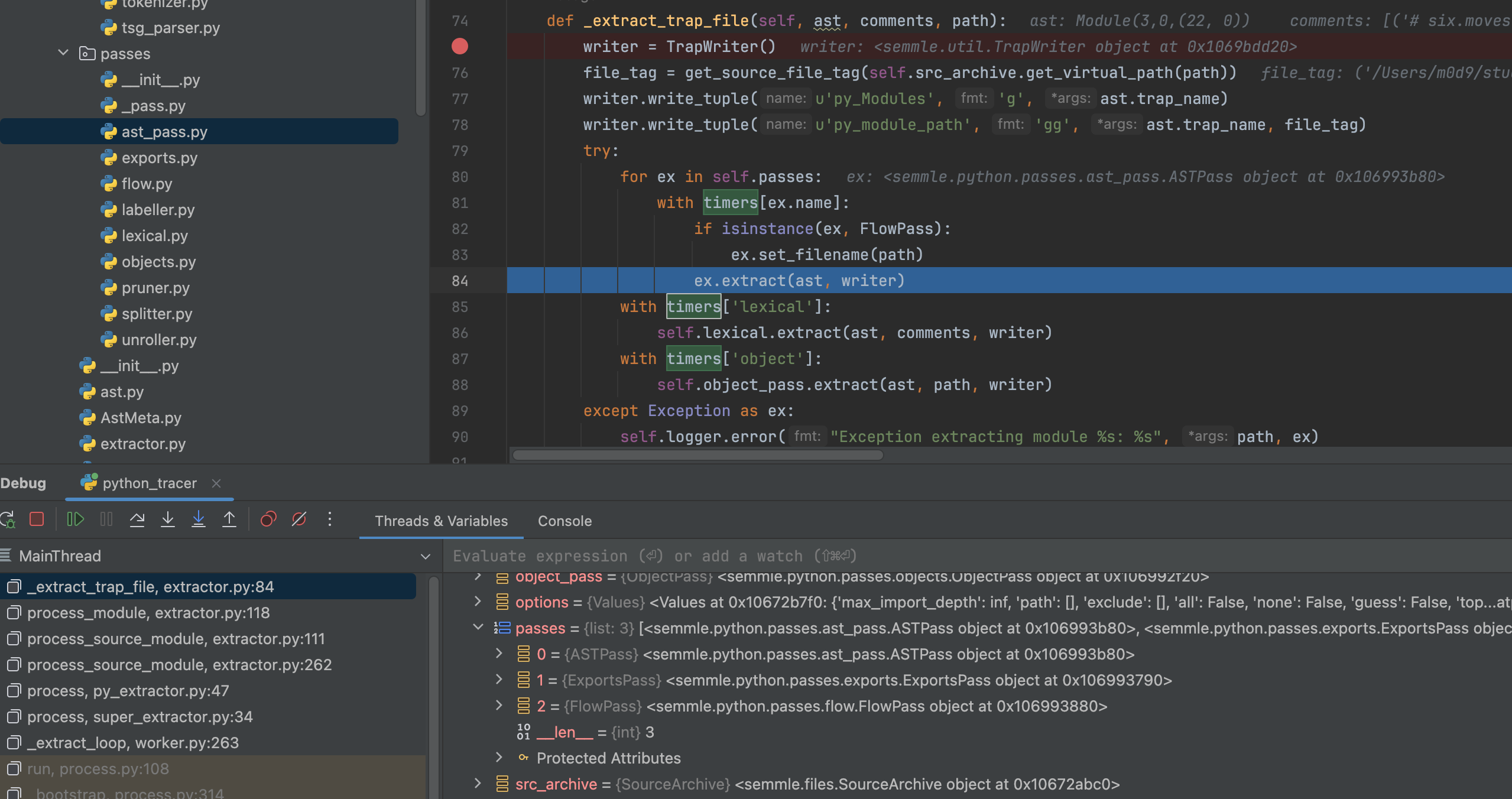The height and width of the screenshot is (799, 1512).
Task: Expand the src_archive variable
Action: click(478, 784)
